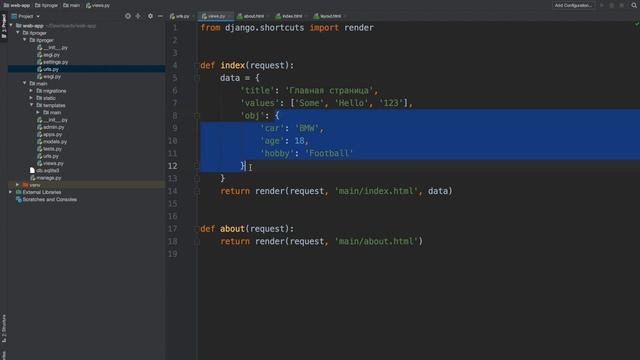Image resolution: width=640 pixels, height=360 pixels.
Task: Fold the about function at line 17
Action: pyautogui.click(x=197, y=229)
